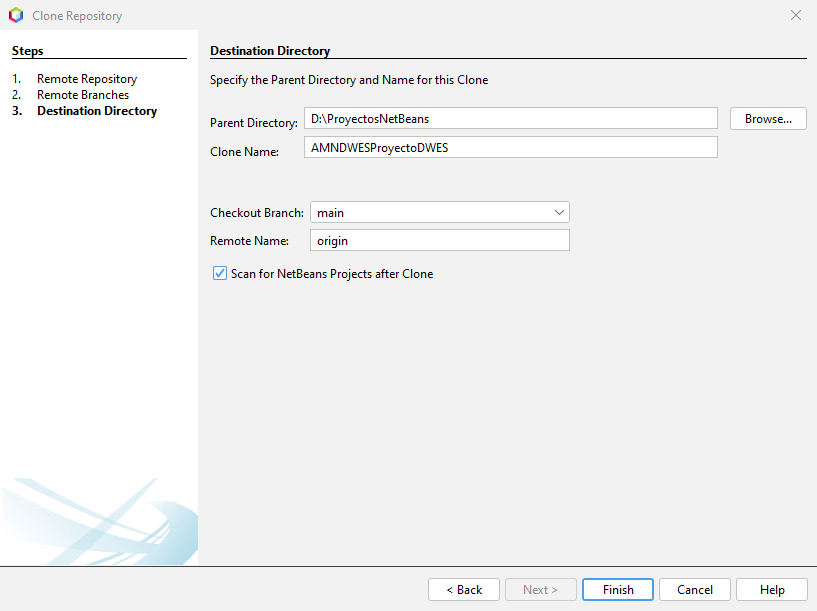Click the Steps heading in the sidebar
The width and height of the screenshot is (817, 611).
(28, 51)
